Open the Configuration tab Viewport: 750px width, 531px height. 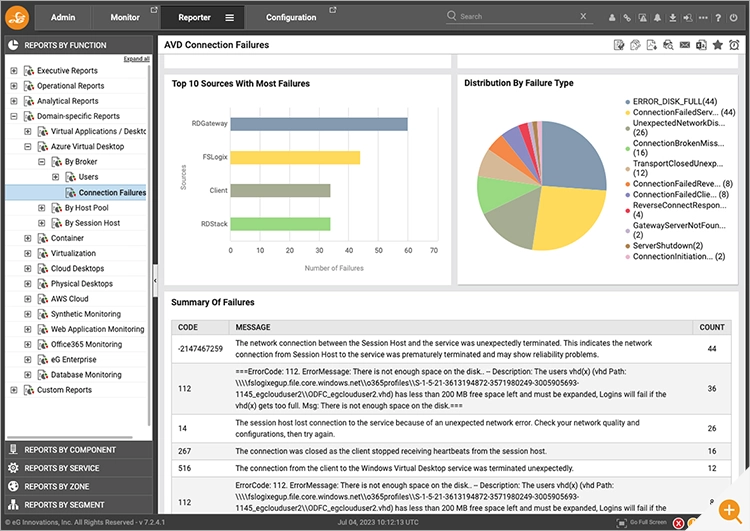pos(291,17)
